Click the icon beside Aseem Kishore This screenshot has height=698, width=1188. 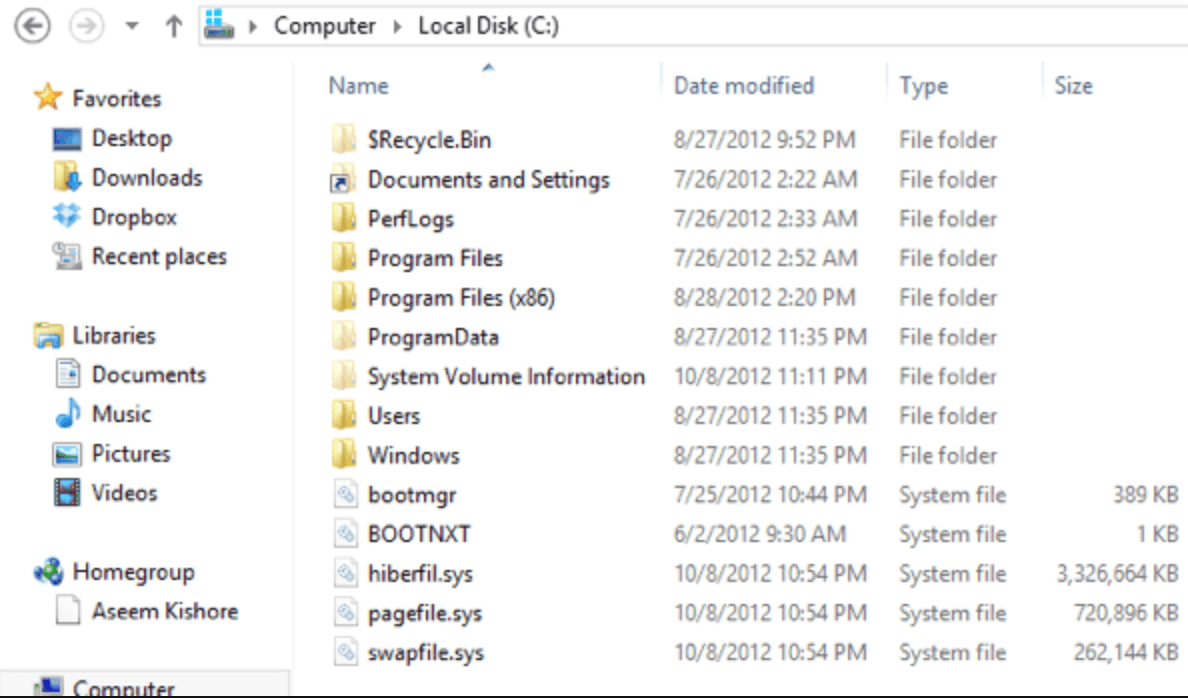coord(67,610)
